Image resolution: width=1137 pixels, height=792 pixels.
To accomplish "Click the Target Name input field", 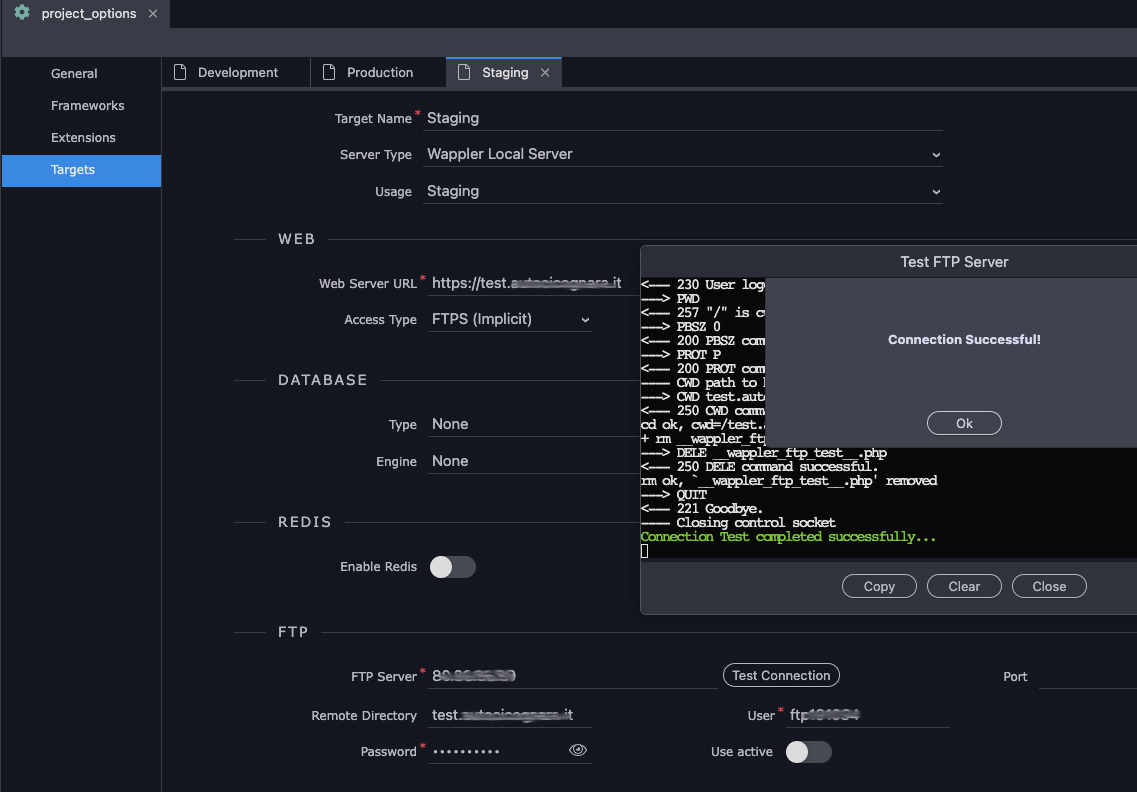I will (x=682, y=118).
